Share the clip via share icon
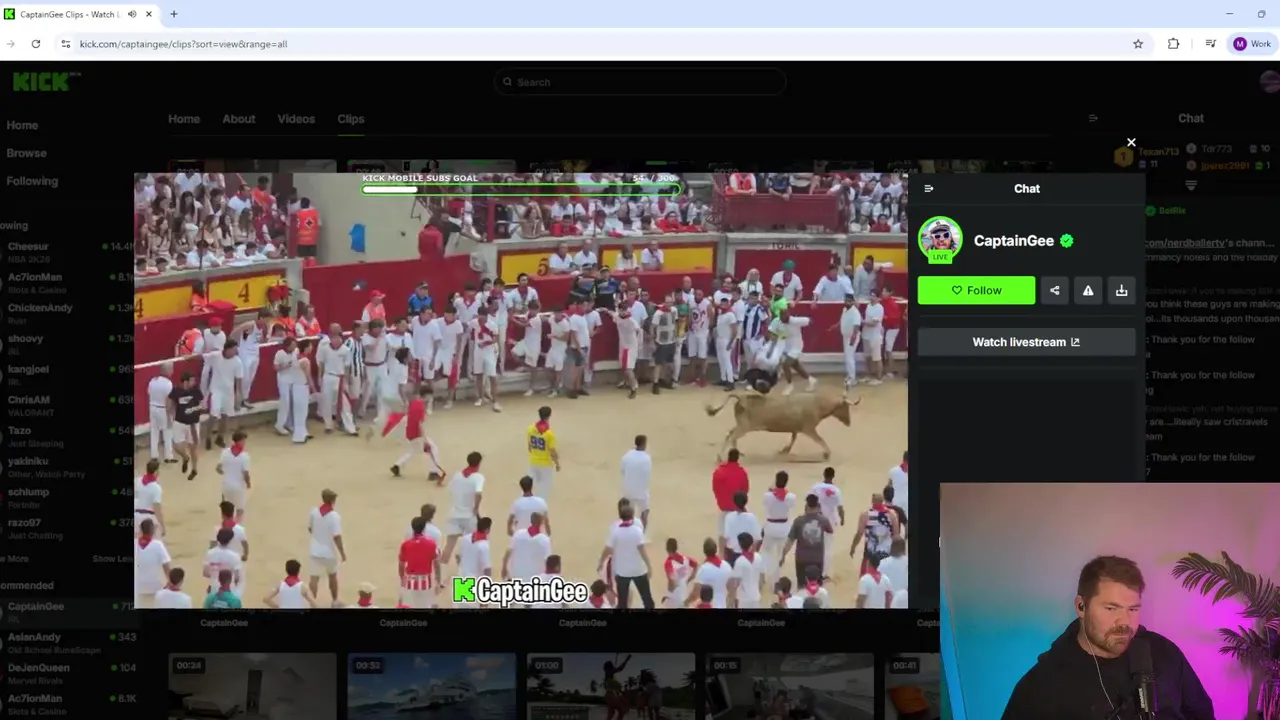Image resolution: width=1280 pixels, height=720 pixels. coord(1054,290)
